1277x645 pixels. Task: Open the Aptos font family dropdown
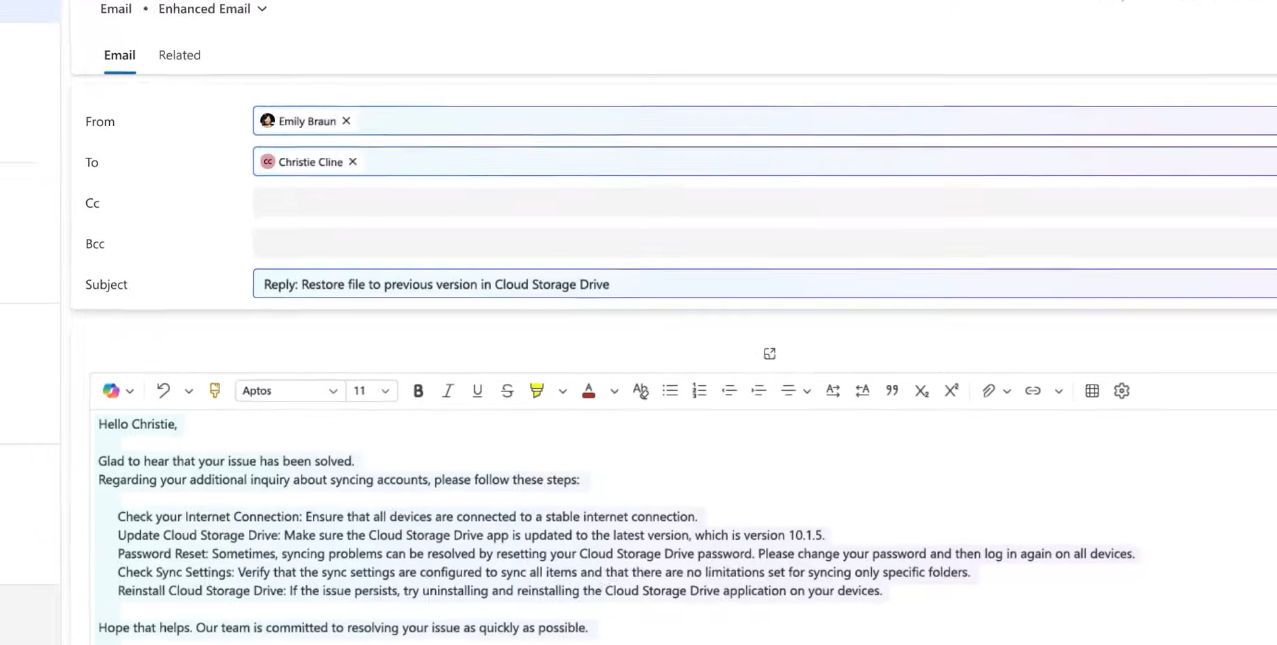pos(289,390)
